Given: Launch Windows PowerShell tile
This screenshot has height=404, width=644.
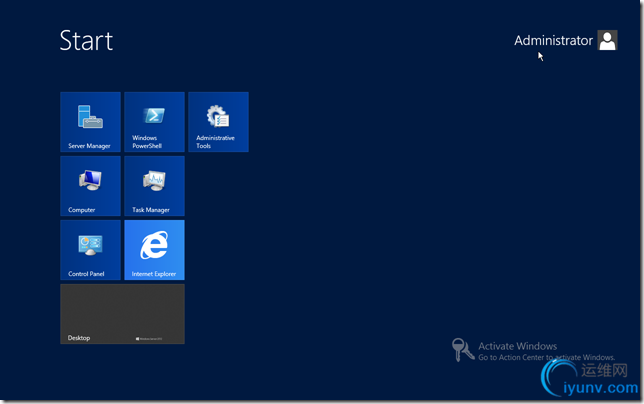Looking at the screenshot, I should pyautogui.click(x=154, y=122).
